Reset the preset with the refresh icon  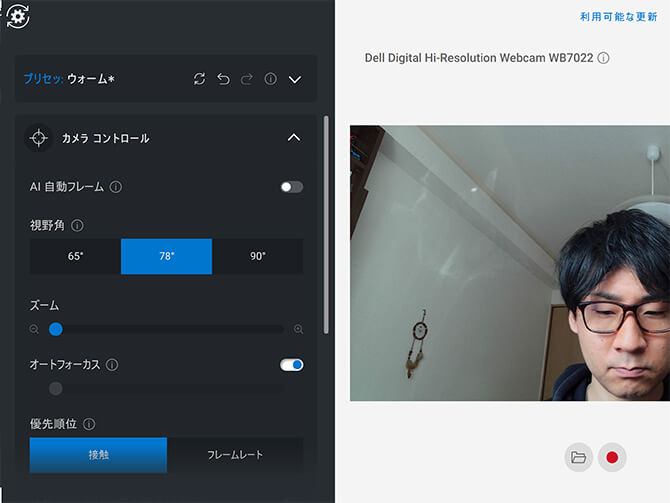click(x=200, y=79)
